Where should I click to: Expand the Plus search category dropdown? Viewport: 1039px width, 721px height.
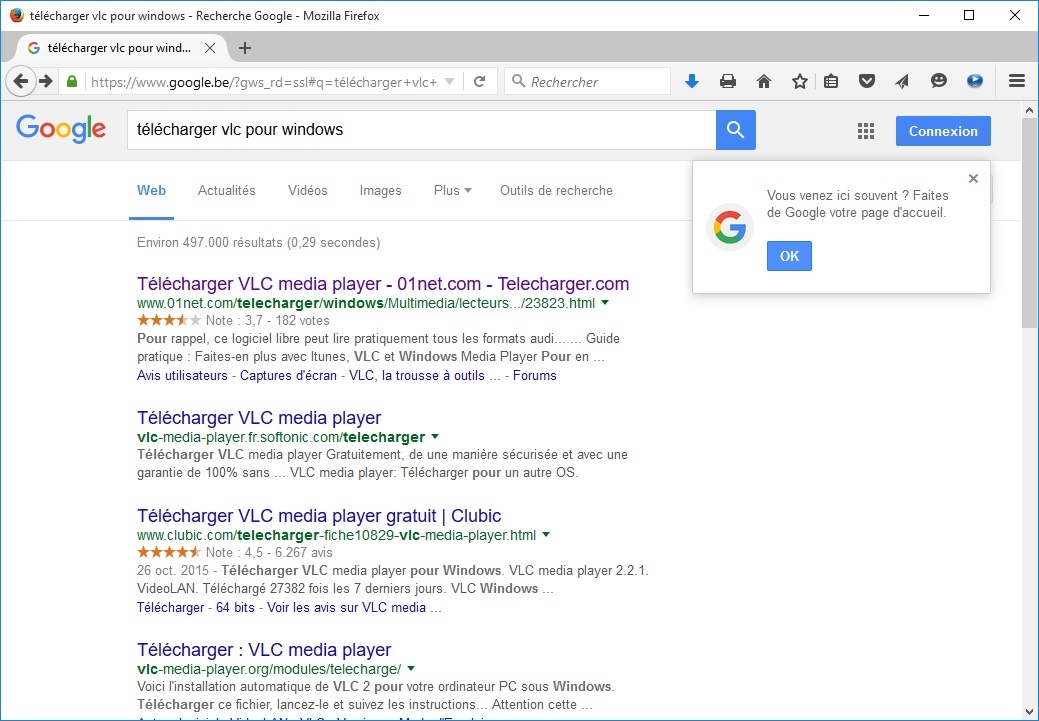[453, 191]
